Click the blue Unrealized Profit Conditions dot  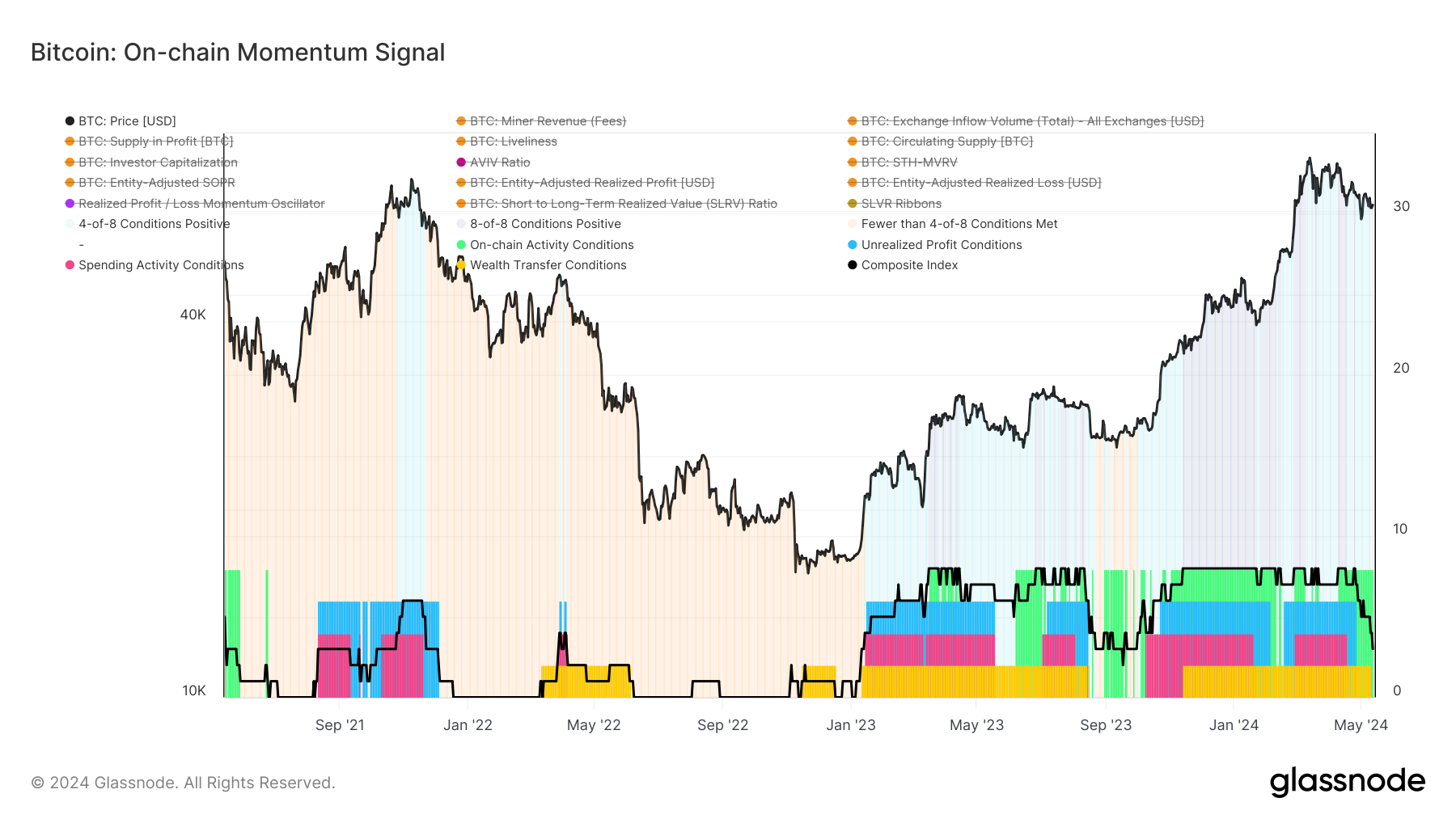click(x=853, y=245)
